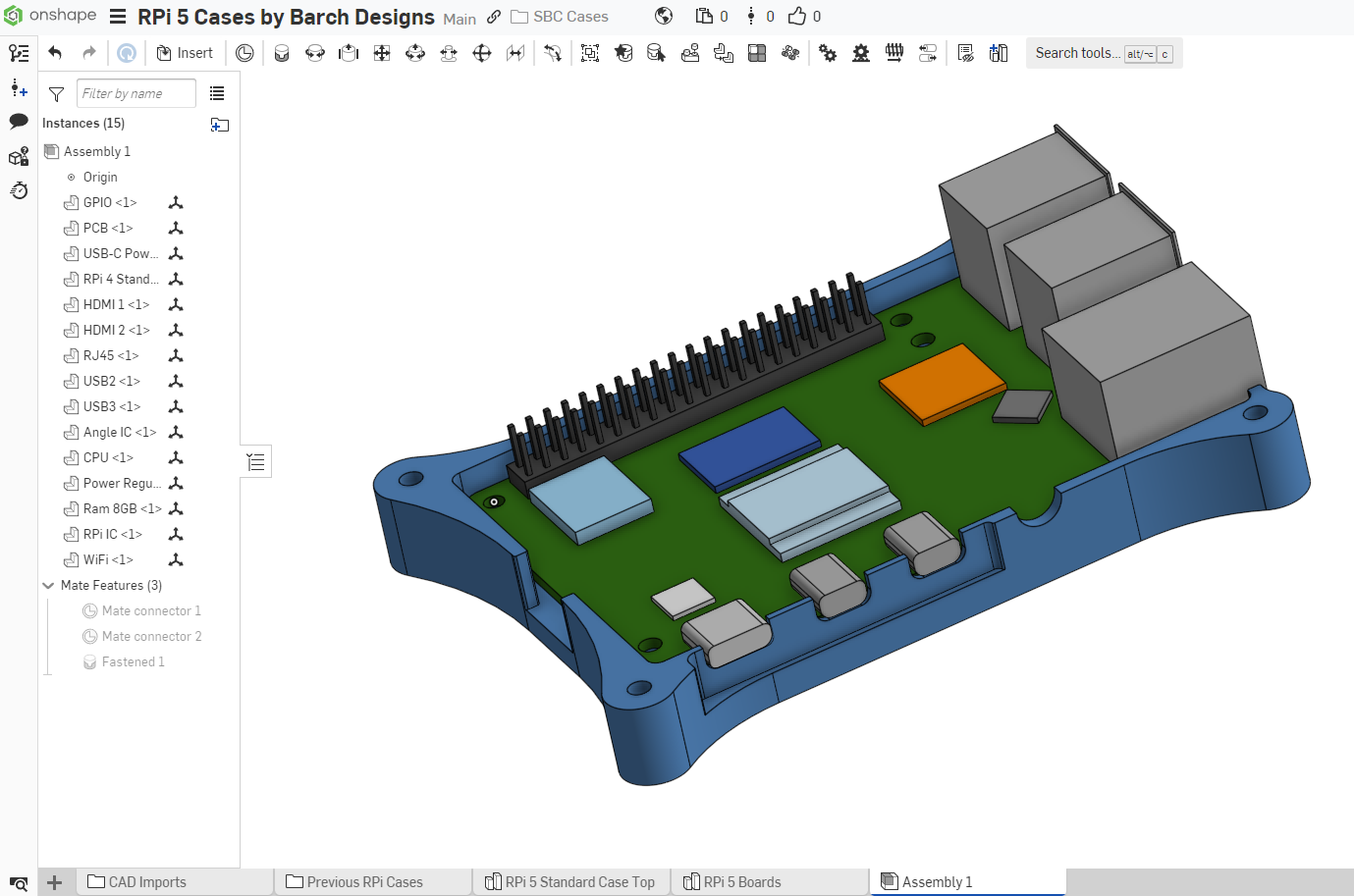
Task: Collapse the Mate Features section
Action: 48,586
